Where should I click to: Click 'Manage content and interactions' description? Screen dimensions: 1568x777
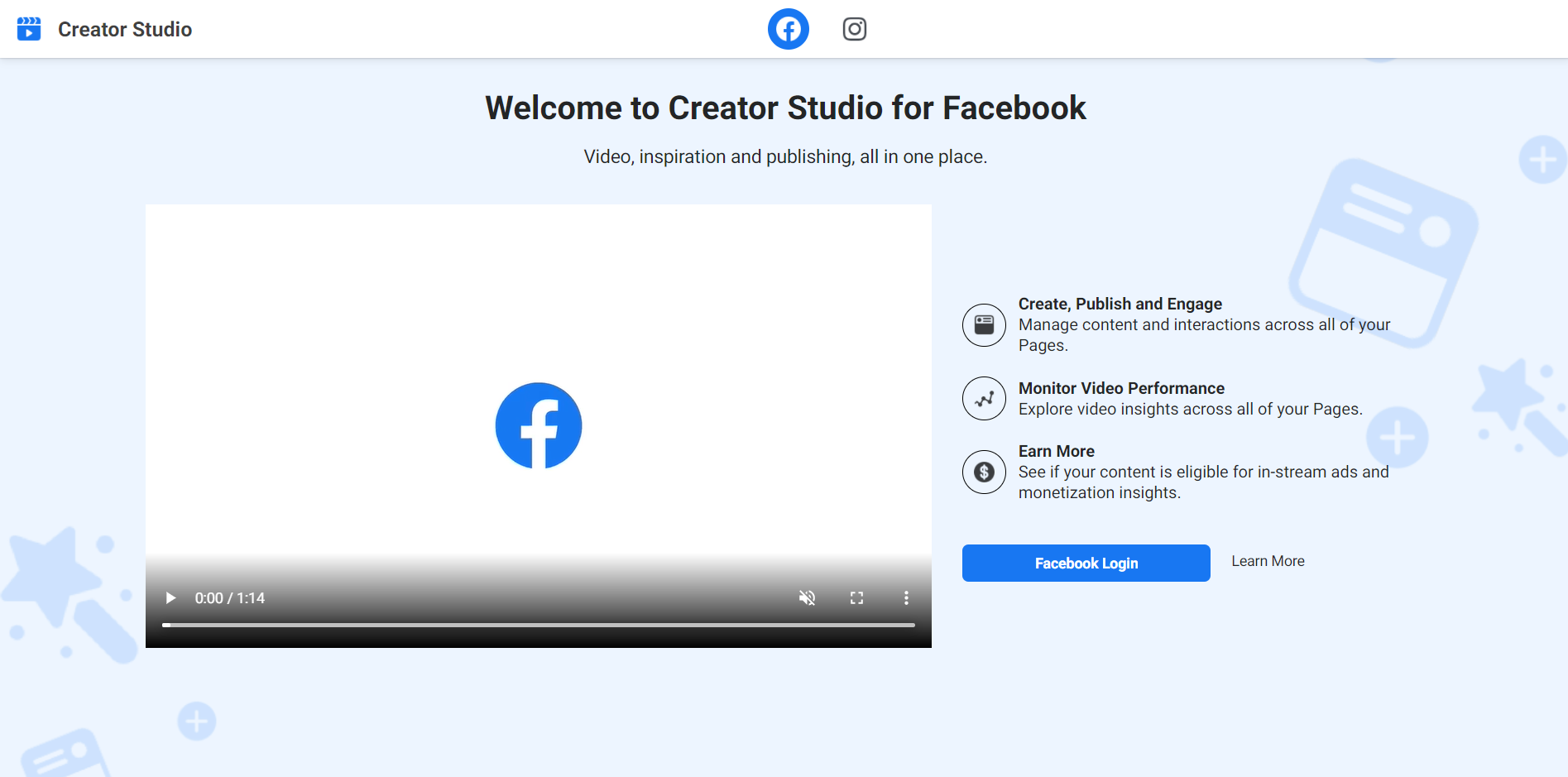coord(1204,334)
